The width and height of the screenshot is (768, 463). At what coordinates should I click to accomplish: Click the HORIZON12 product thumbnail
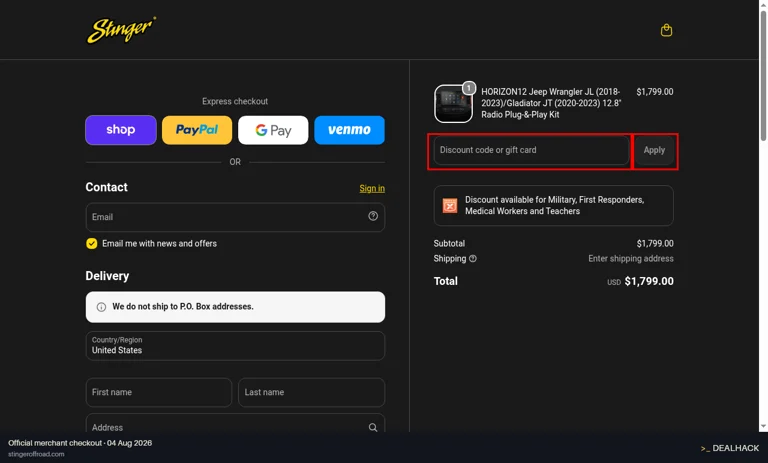pos(453,103)
